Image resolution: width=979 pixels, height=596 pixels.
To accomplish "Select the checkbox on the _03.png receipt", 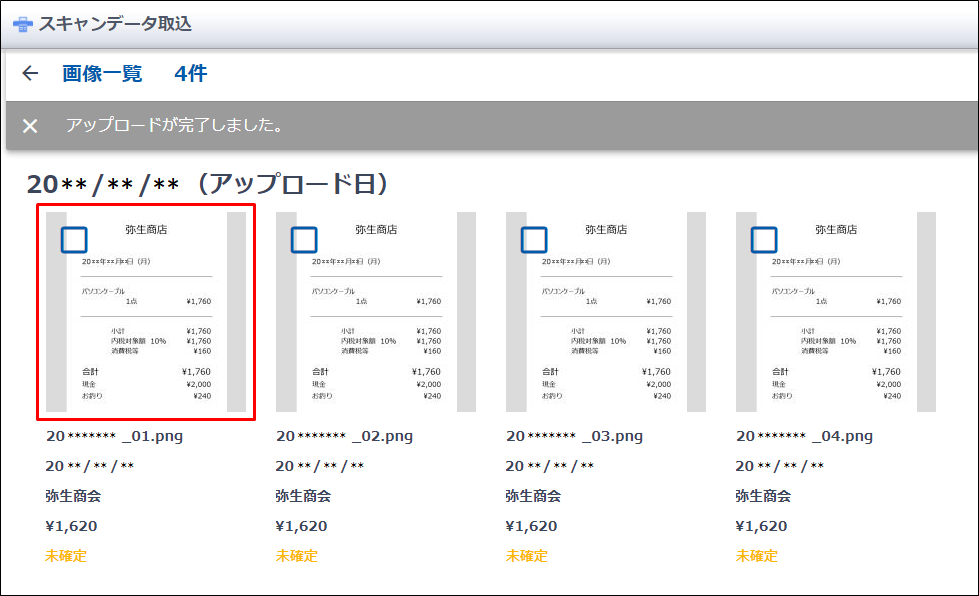I will click(x=534, y=240).
